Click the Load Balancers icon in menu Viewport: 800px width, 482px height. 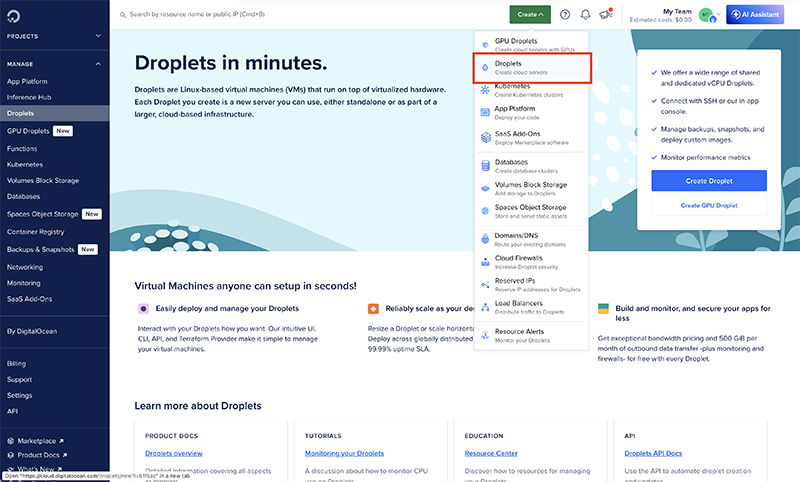pos(486,306)
